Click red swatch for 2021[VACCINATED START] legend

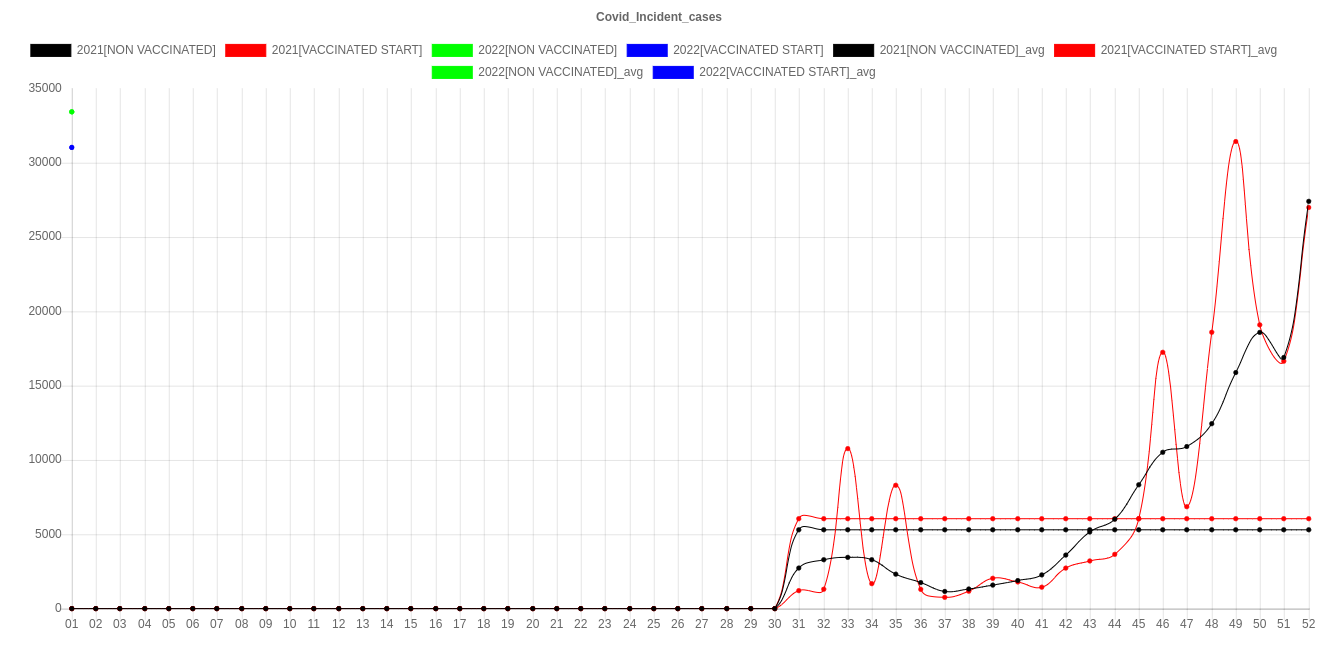pyautogui.click(x=245, y=50)
